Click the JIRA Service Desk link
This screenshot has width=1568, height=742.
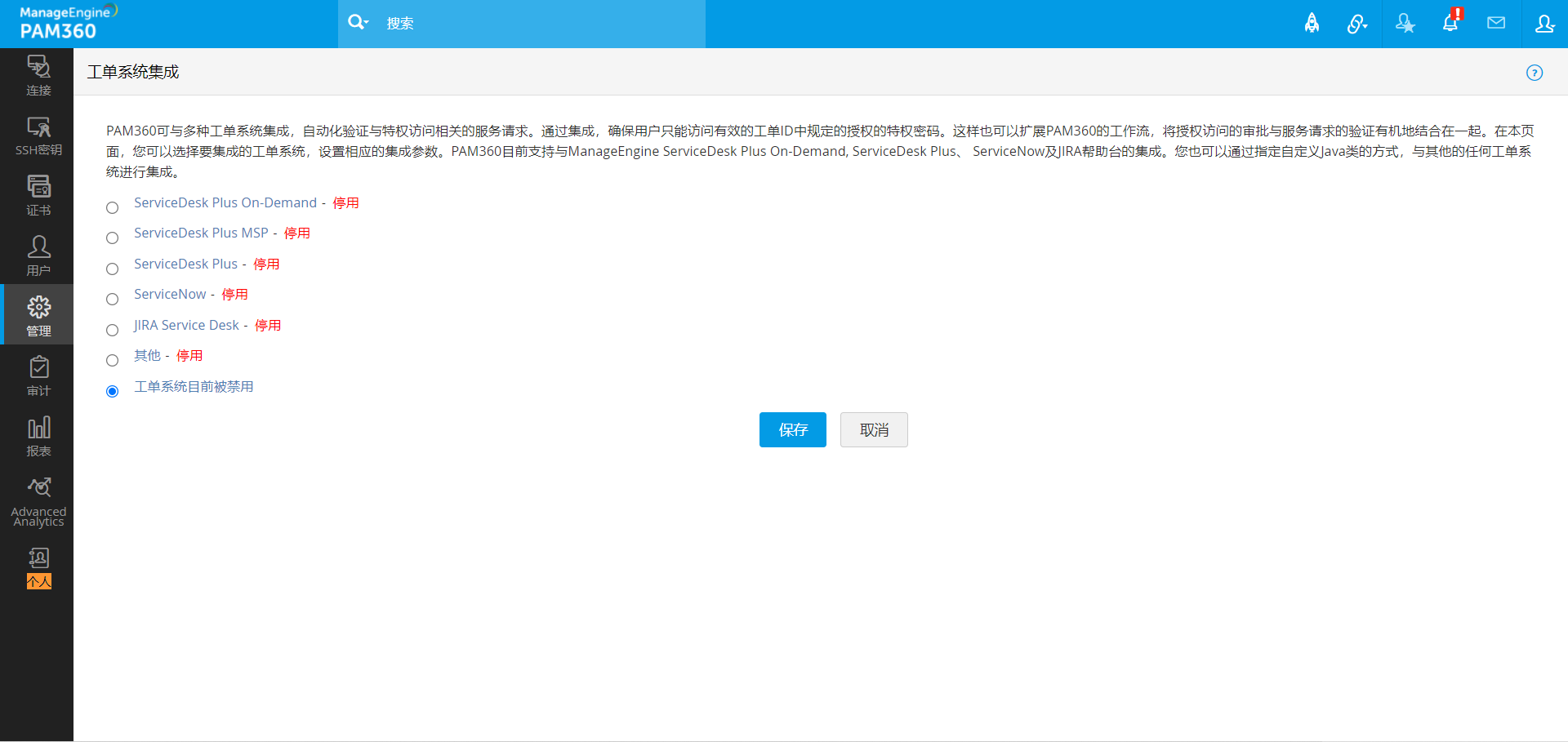click(x=186, y=325)
